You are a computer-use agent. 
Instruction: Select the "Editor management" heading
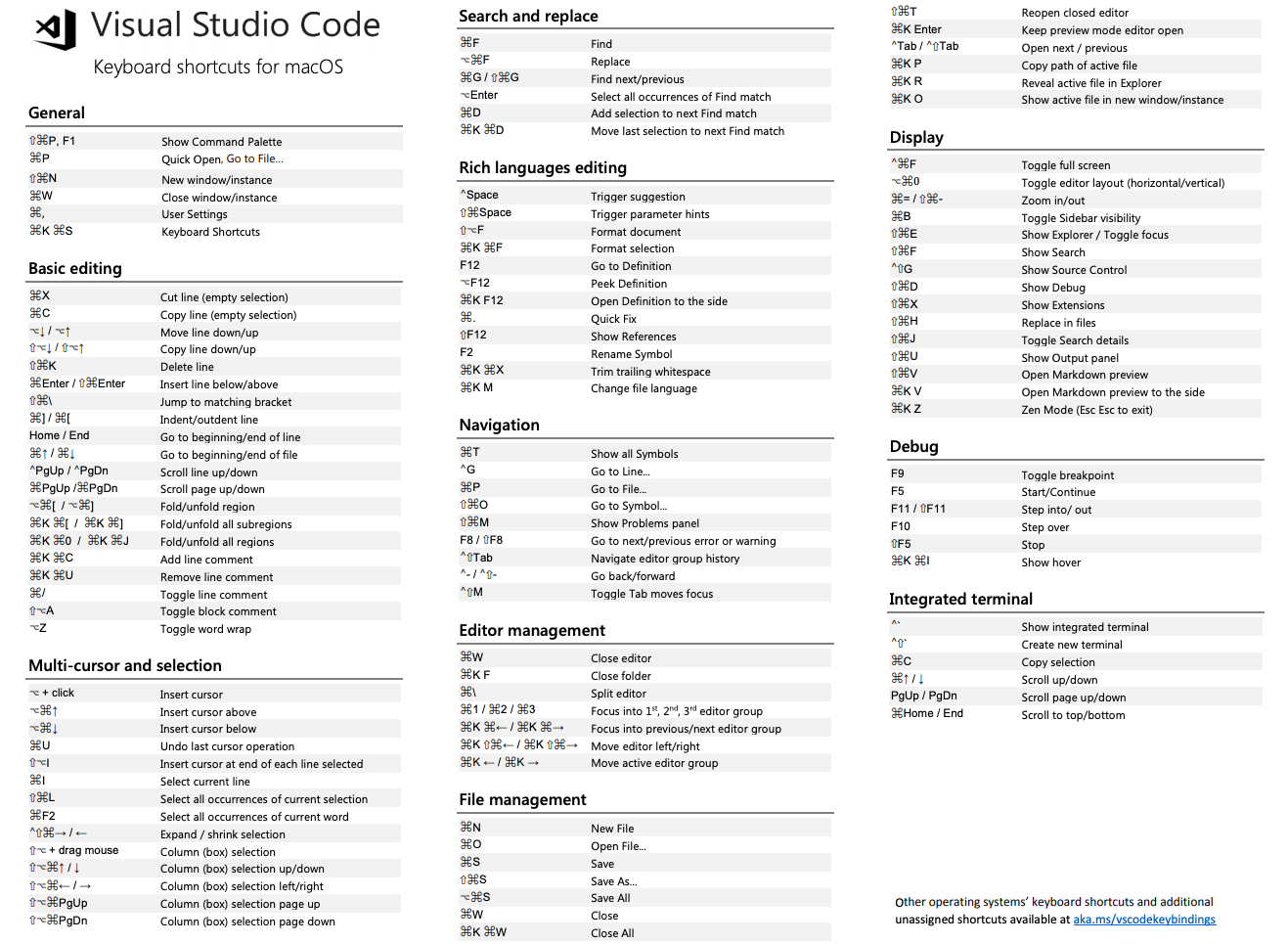point(532,630)
